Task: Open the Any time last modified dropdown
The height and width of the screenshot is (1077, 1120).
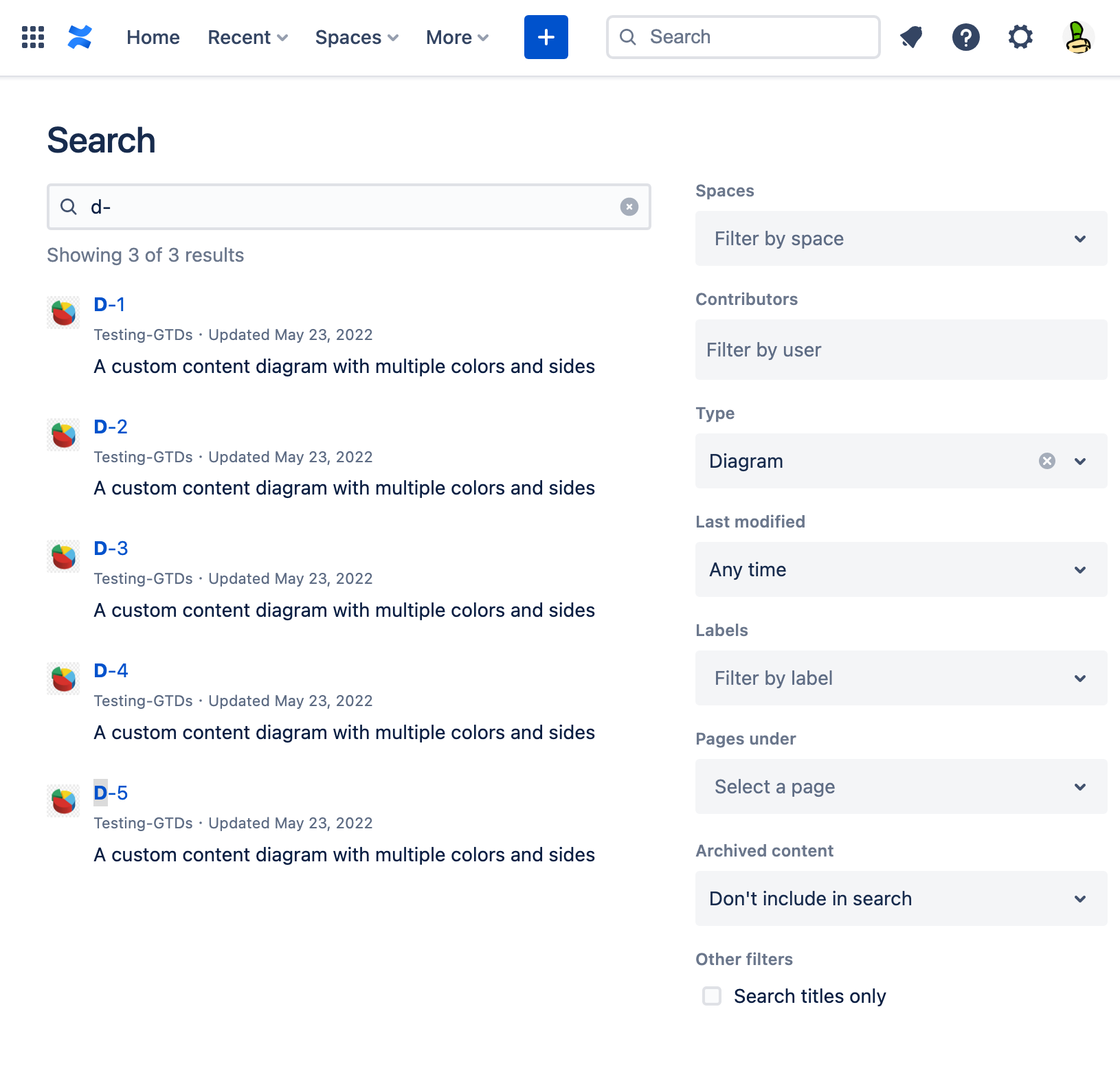Action: coord(900,569)
